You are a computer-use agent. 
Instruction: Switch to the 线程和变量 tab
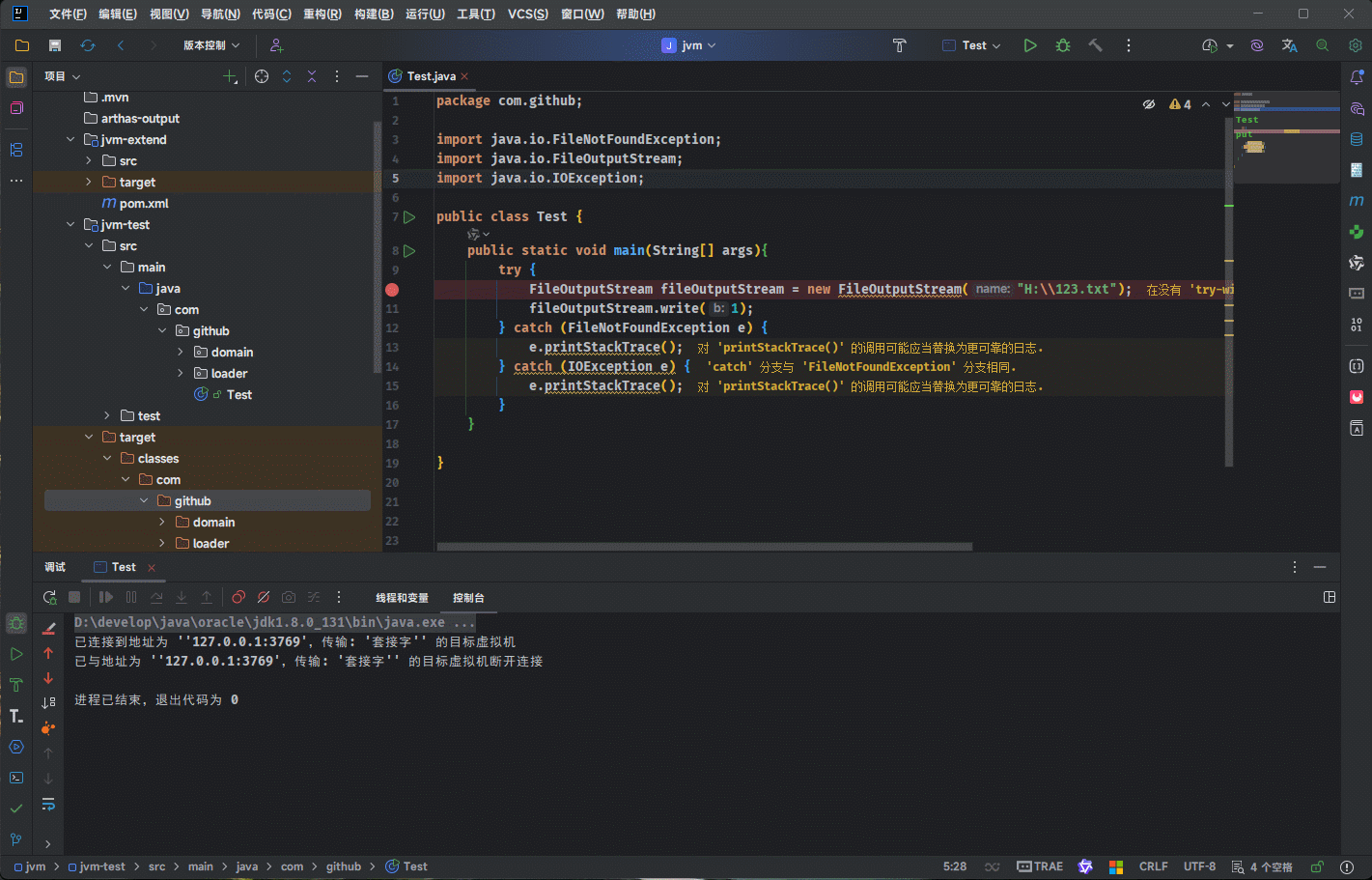point(402,598)
